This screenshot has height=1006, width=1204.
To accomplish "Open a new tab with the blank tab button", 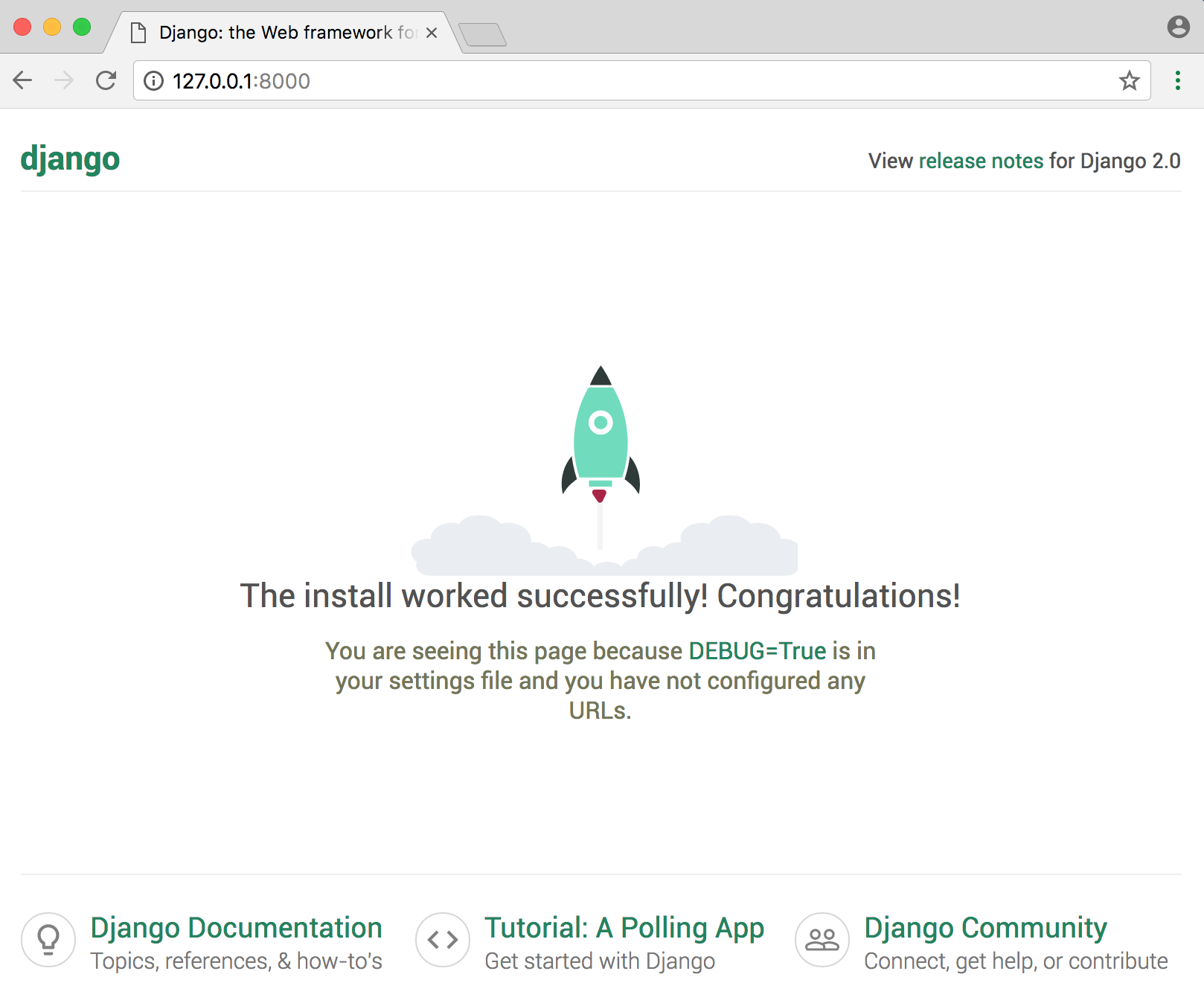I will pos(482,34).
